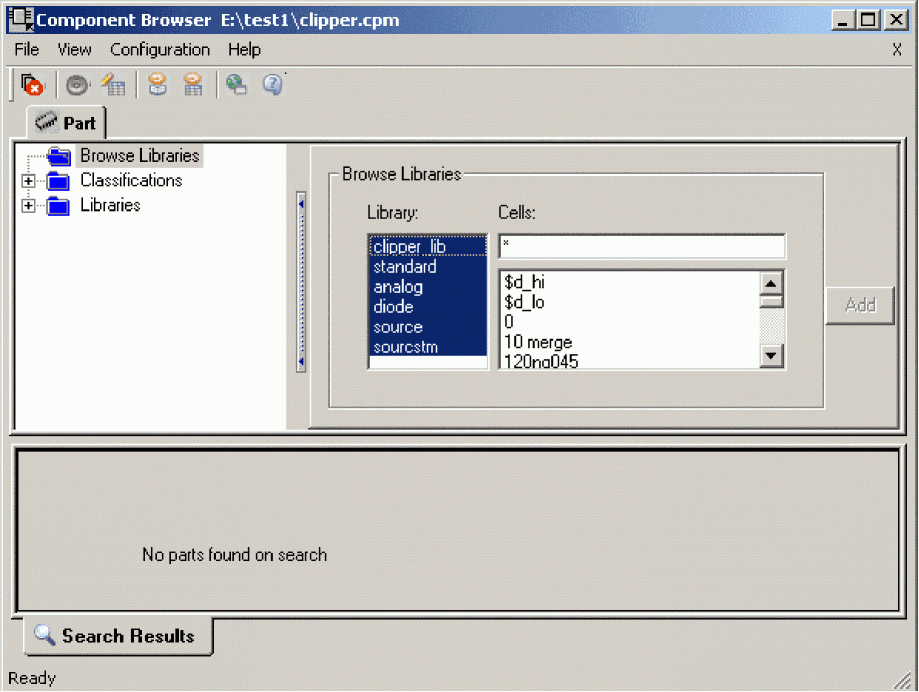Viewport: 919px width, 692px height.
Task: Minimize the Component Browser window
Action: (x=843, y=21)
